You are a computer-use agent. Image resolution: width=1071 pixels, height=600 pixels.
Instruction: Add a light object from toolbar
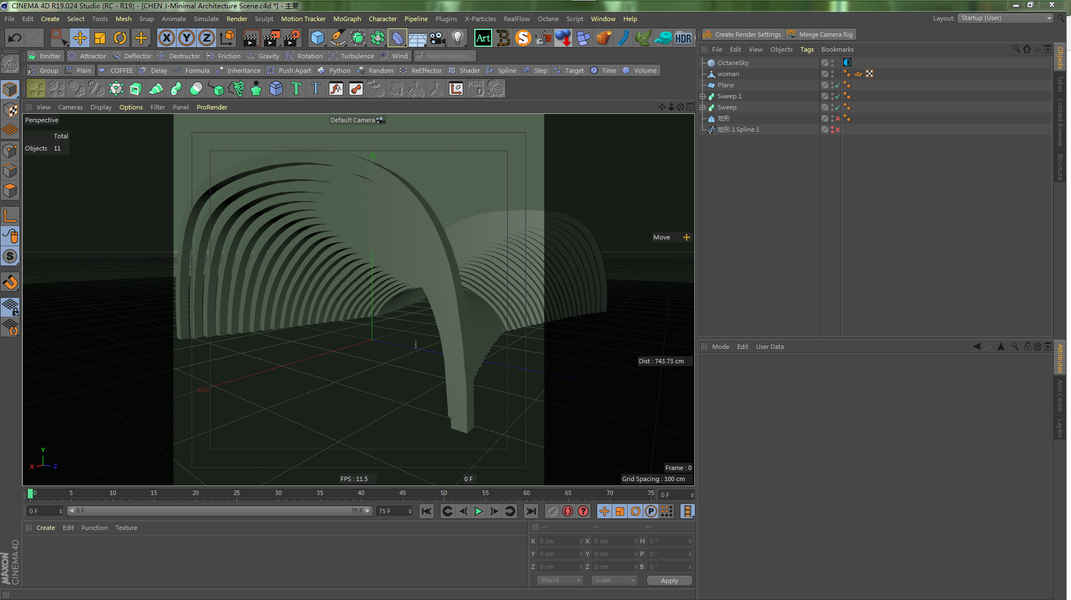pos(458,38)
